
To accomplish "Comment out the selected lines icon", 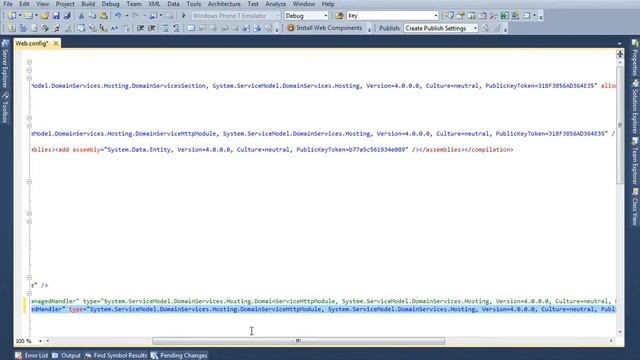I will 165,28.
